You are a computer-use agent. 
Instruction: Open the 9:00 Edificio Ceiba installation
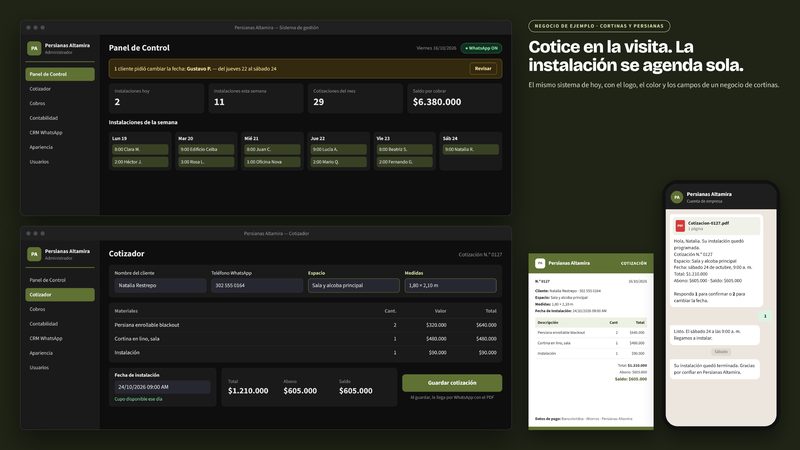click(x=206, y=149)
